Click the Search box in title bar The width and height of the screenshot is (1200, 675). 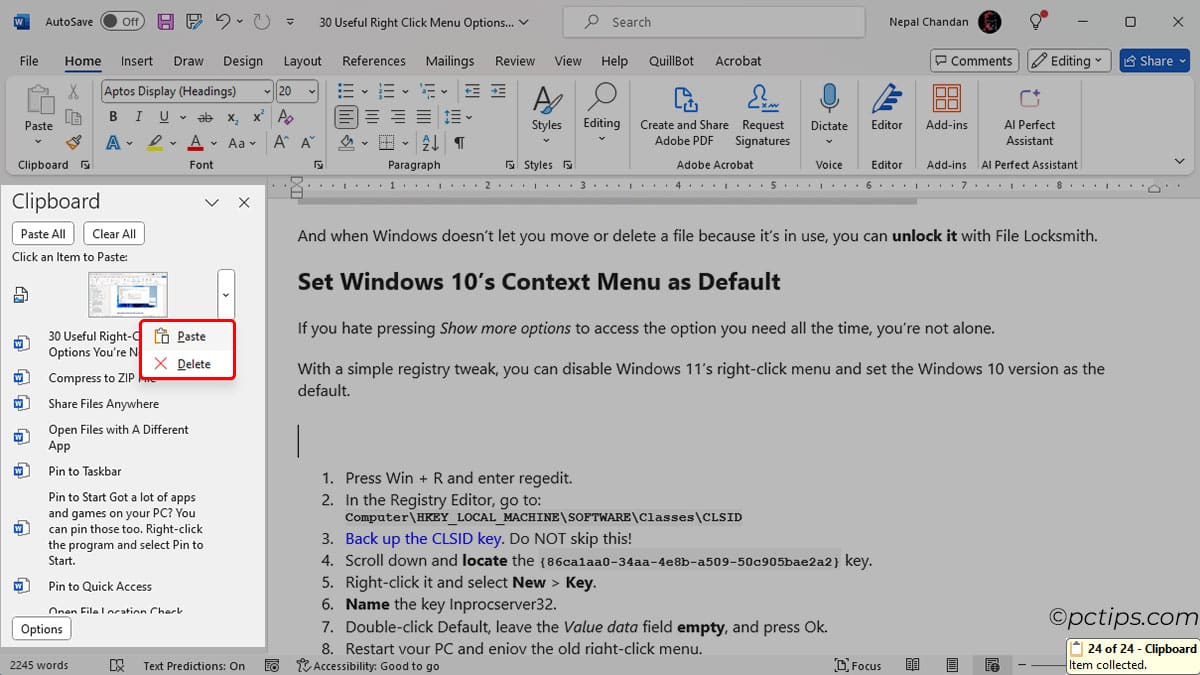click(x=714, y=22)
